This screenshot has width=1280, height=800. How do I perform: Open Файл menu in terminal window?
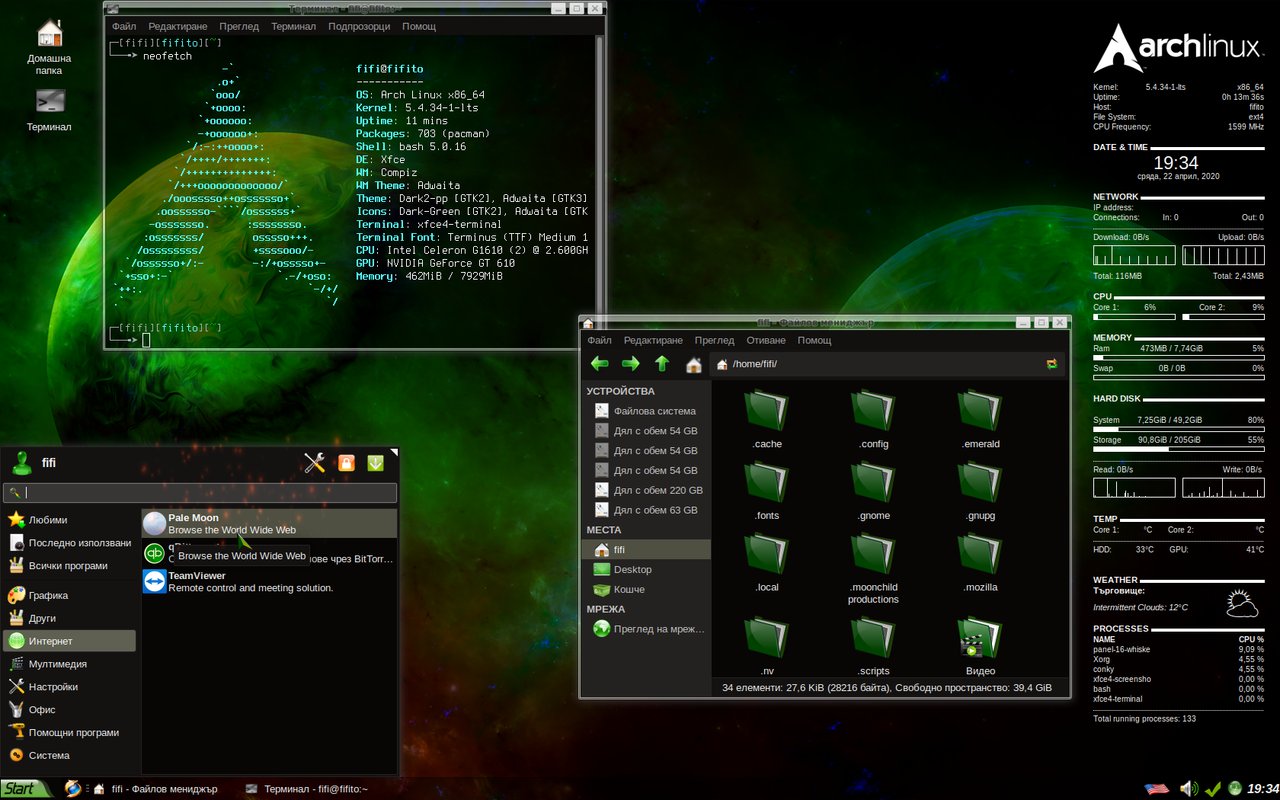pos(124,26)
